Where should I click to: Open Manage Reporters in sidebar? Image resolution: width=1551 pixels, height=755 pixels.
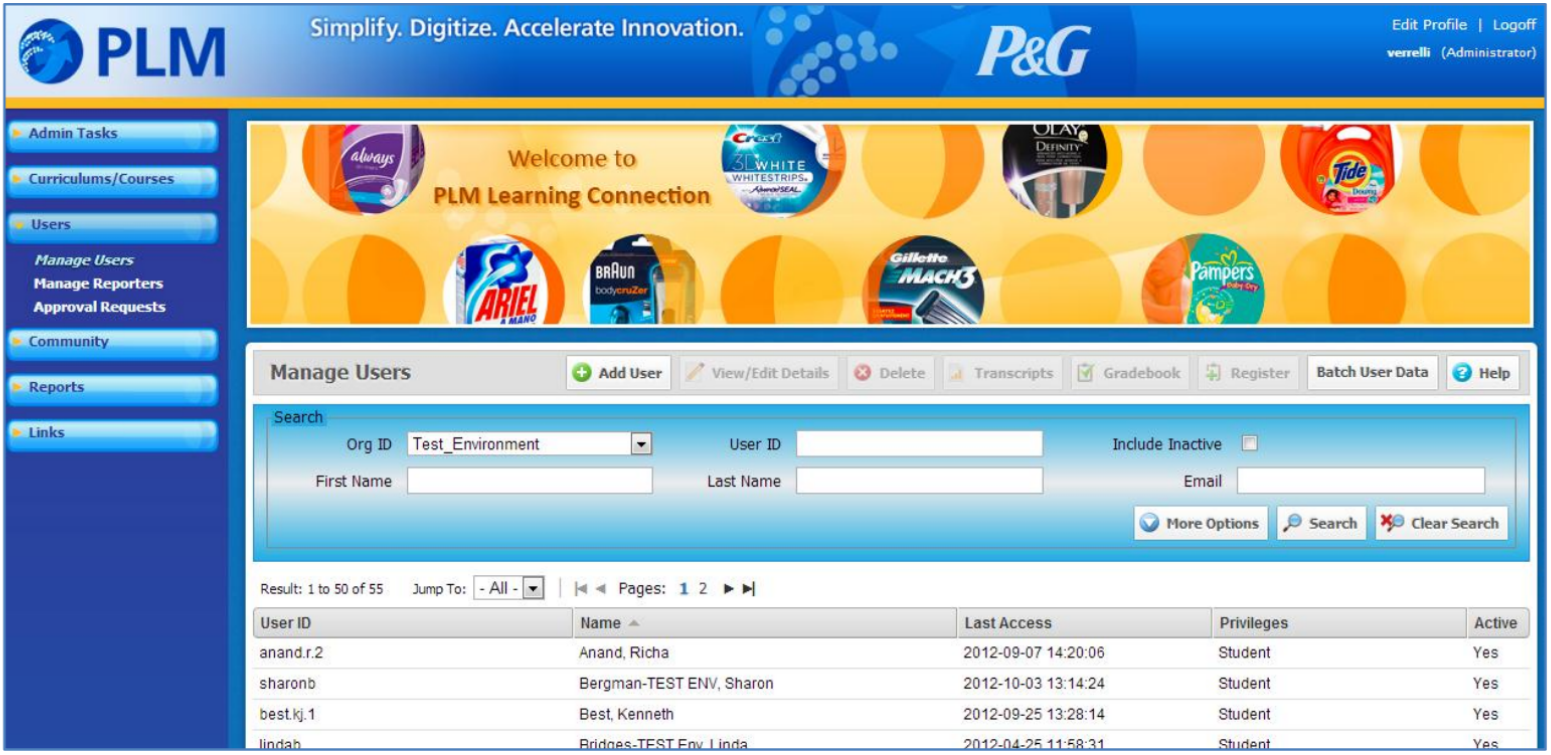pos(98,284)
